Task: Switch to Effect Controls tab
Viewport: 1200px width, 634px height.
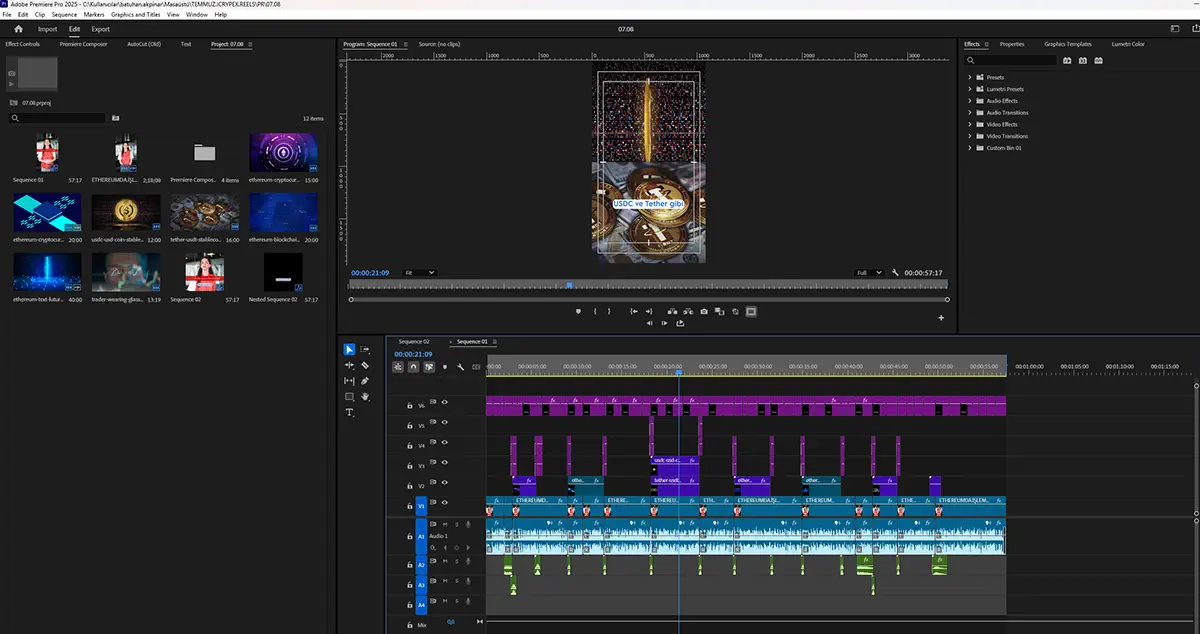Action: [x=22, y=44]
